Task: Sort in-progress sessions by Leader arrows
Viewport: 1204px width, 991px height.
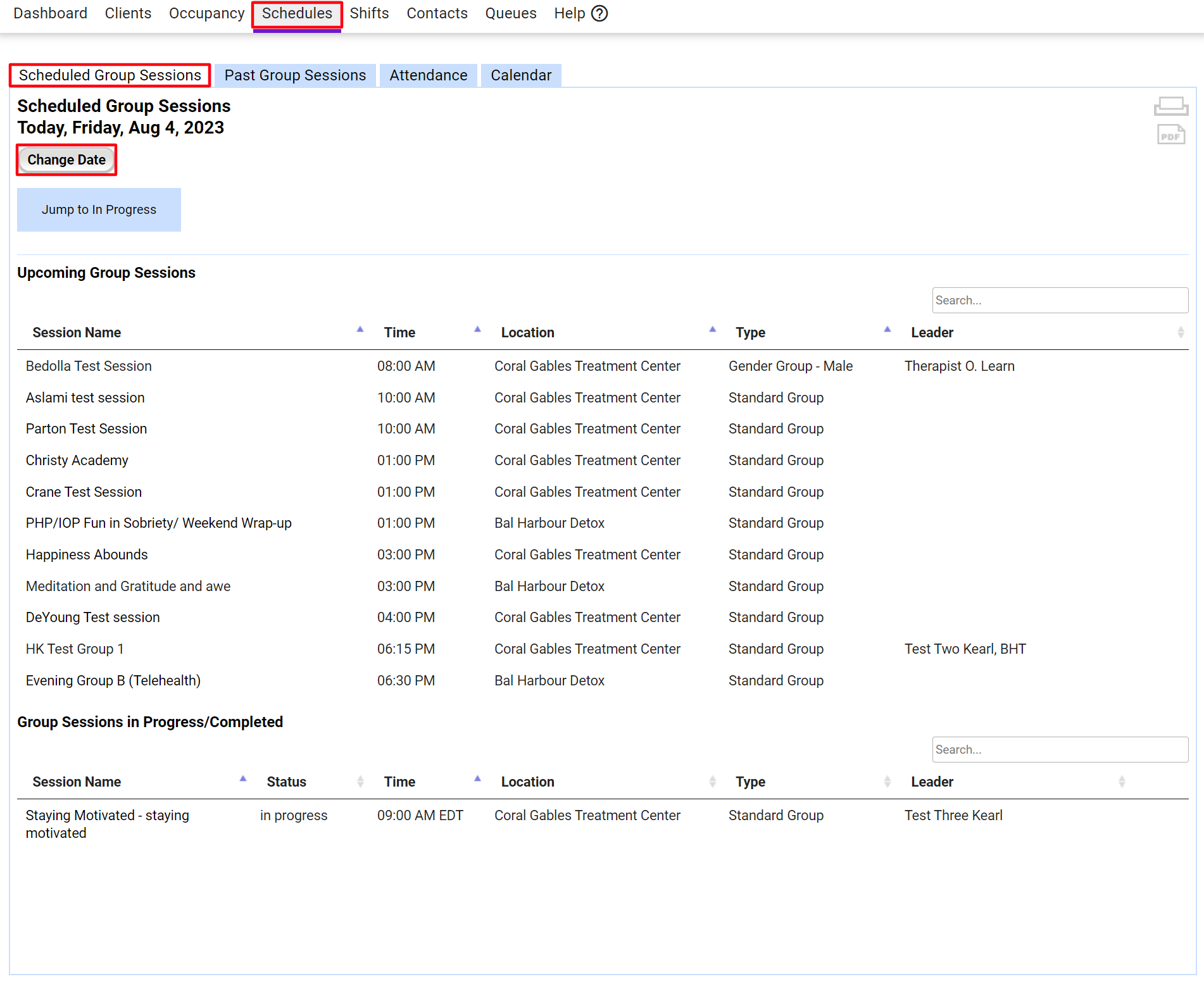Action: point(1121,782)
